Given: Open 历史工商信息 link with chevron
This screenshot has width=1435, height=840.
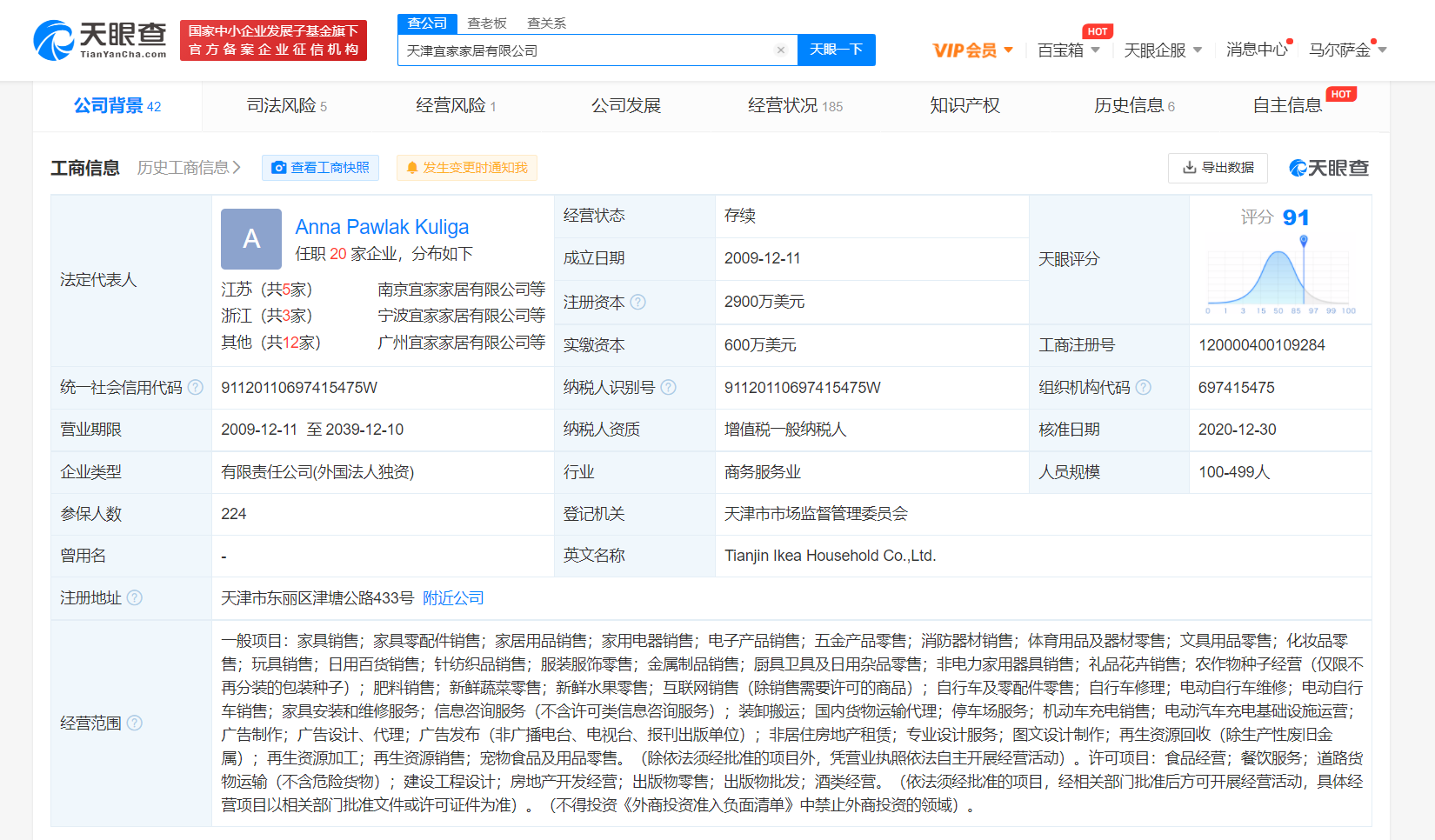Looking at the screenshot, I should pos(189,167).
